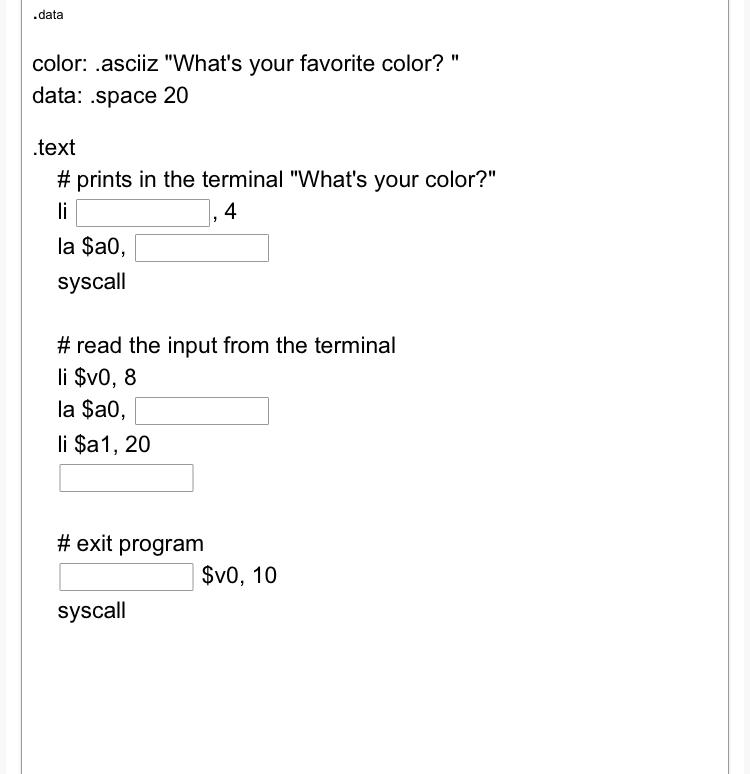Click the 'li $v0, 8' instruction
The width and height of the screenshot is (750, 774).
(97, 378)
